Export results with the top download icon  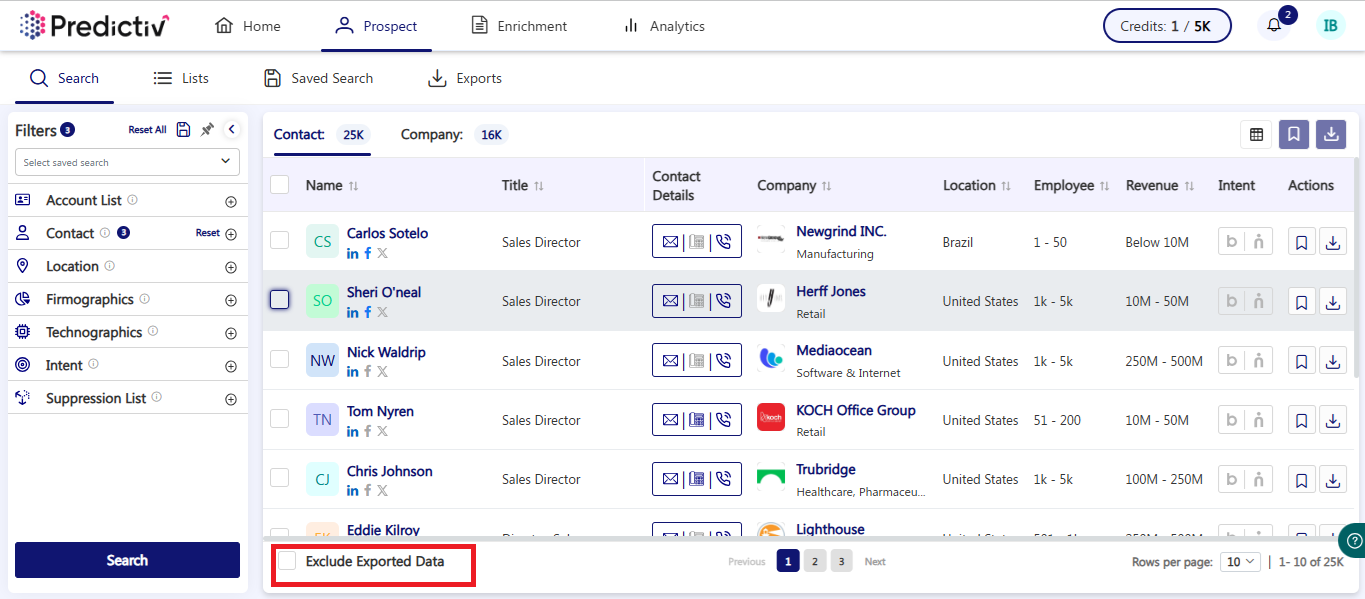click(x=1331, y=135)
